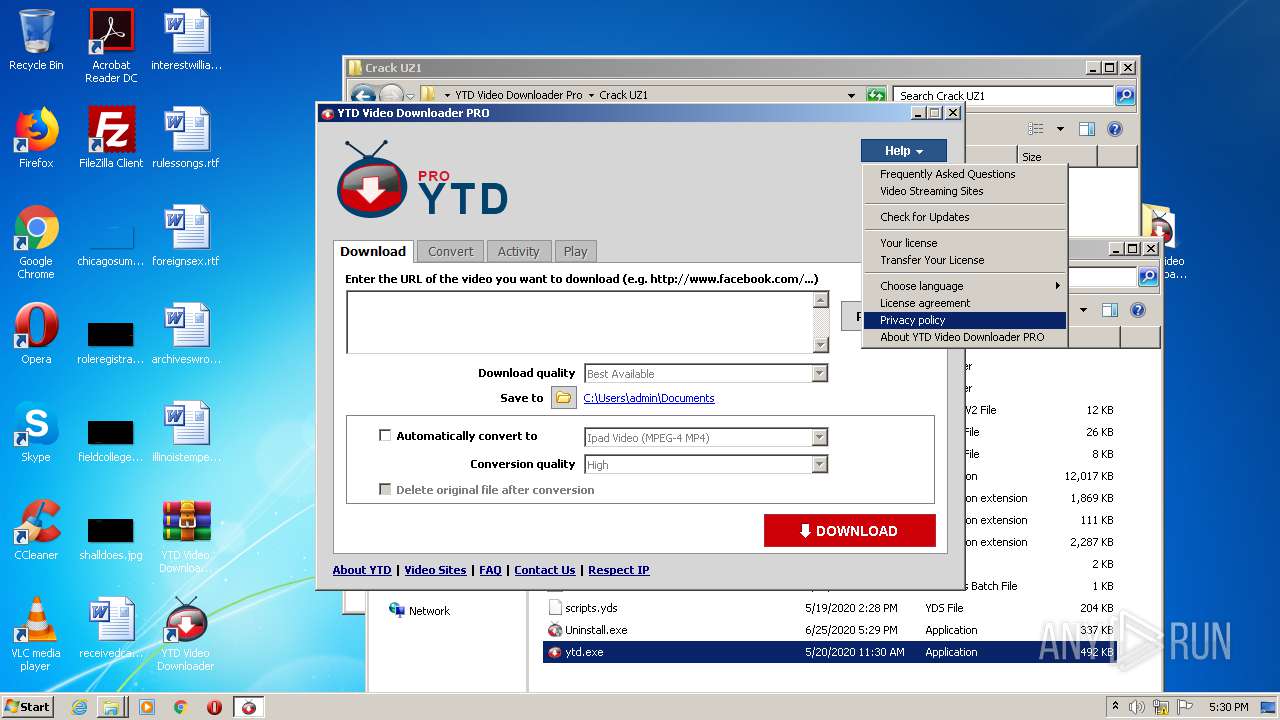Select the archiveswro document on desktop
Viewport: 1280px width, 720px height.
[186, 334]
